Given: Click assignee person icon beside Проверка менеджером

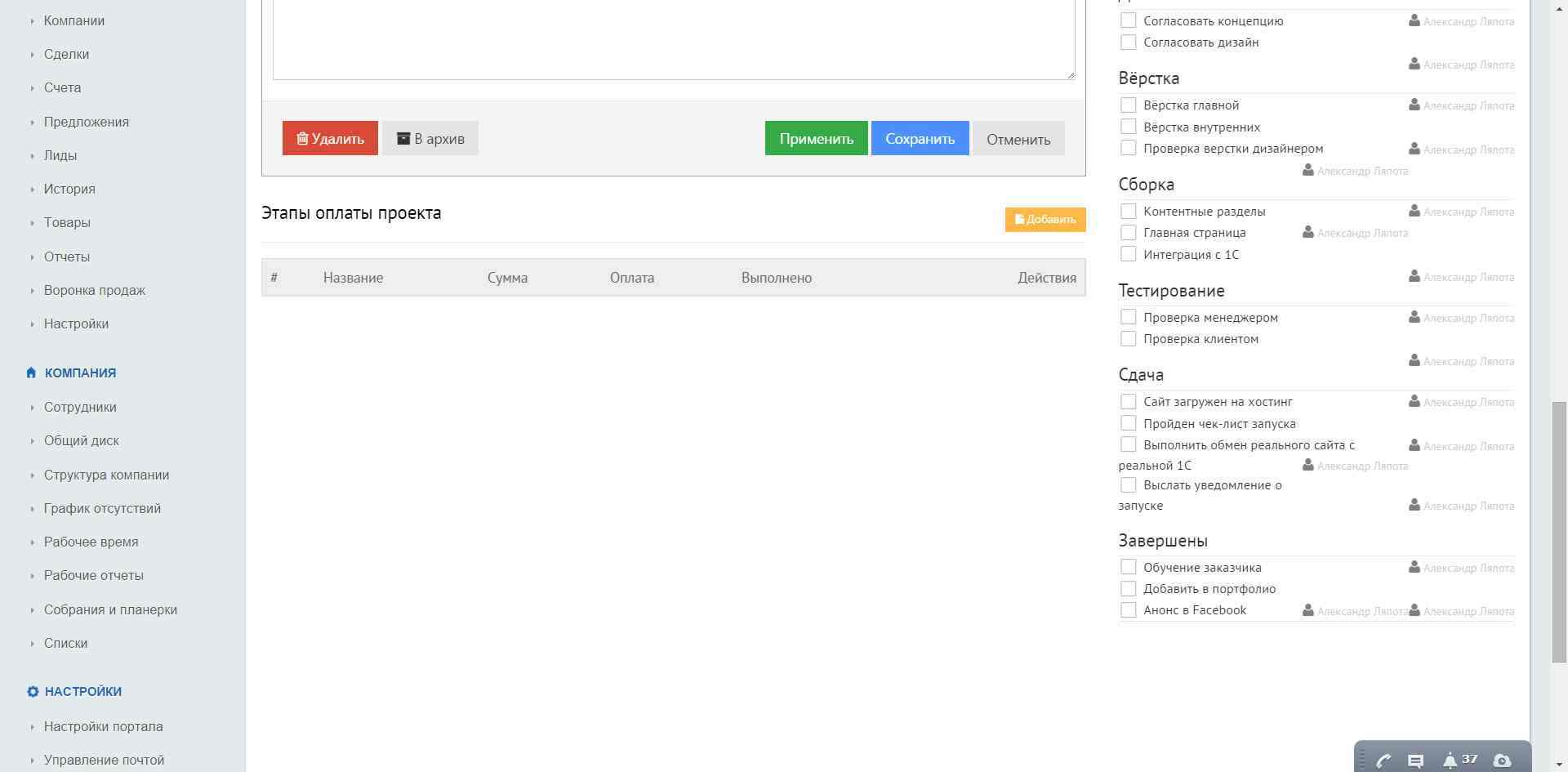Looking at the screenshot, I should click(x=1414, y=317).
